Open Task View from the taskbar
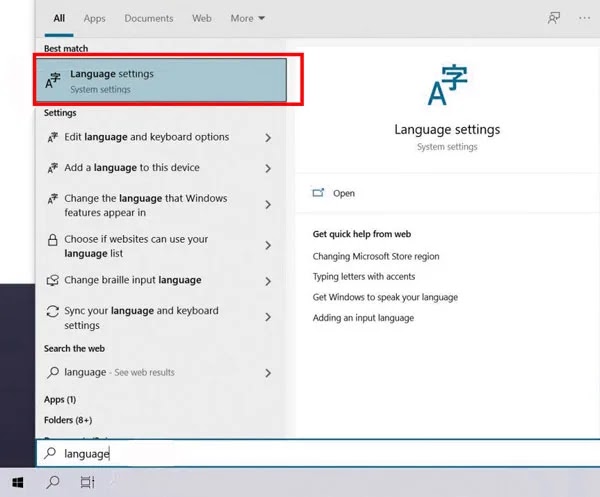 pyautogui.click(x=87, y=482)
